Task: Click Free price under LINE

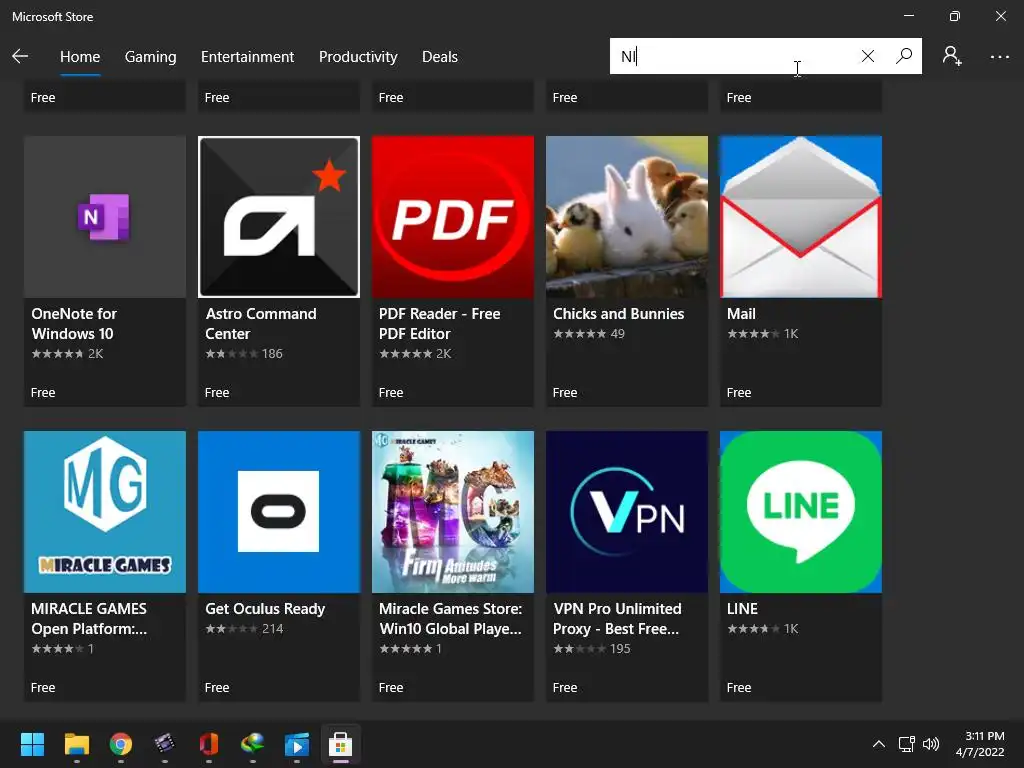Action: click(x=739, y=688)
